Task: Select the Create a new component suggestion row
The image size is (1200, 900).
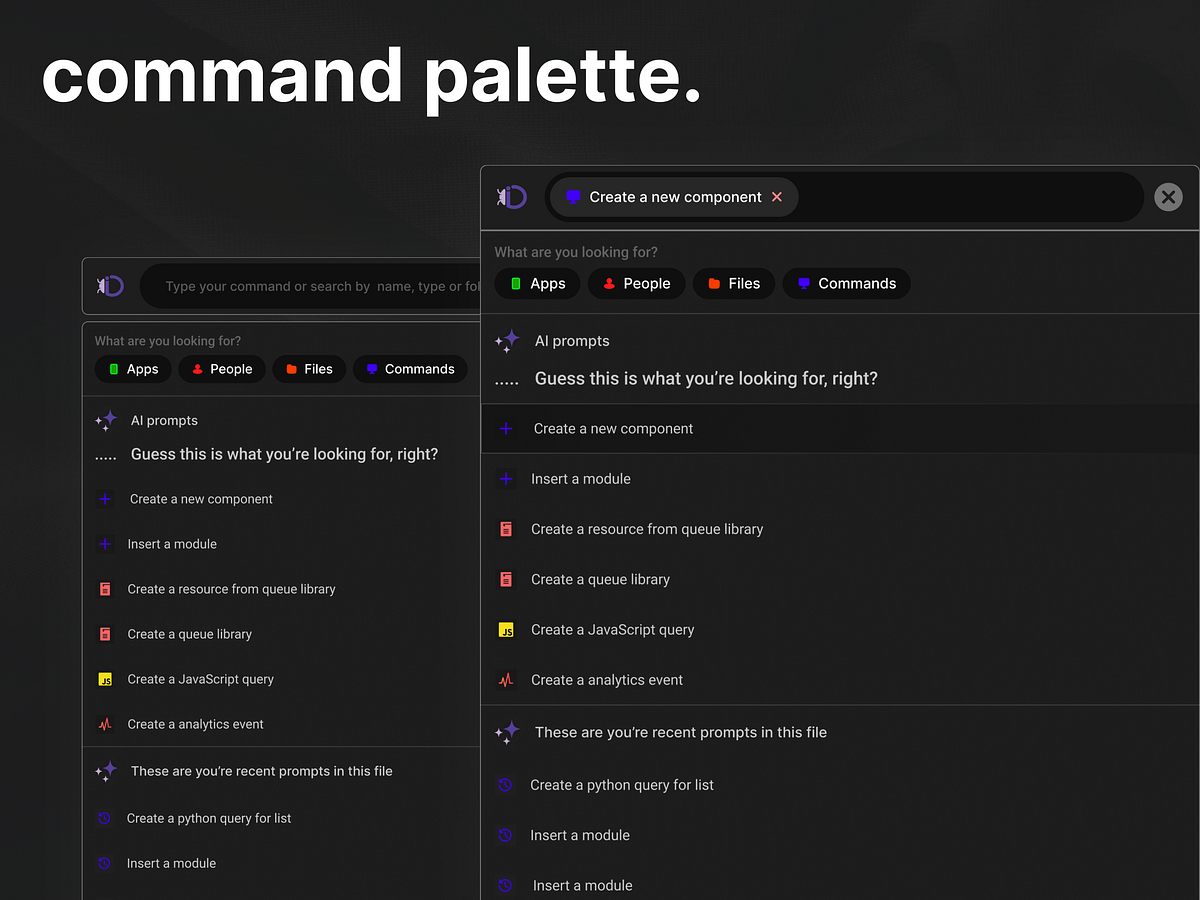Action: (x=613, y=428)
